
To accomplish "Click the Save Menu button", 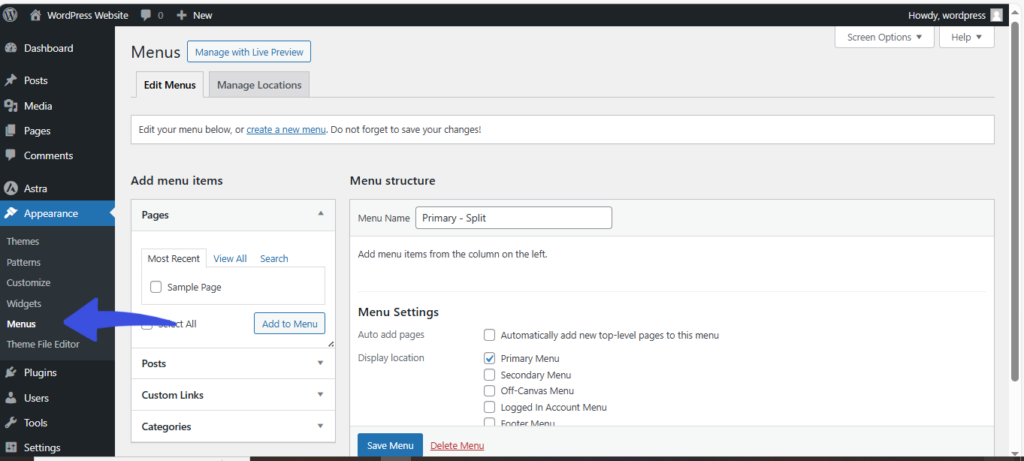I will click(390, 445).
